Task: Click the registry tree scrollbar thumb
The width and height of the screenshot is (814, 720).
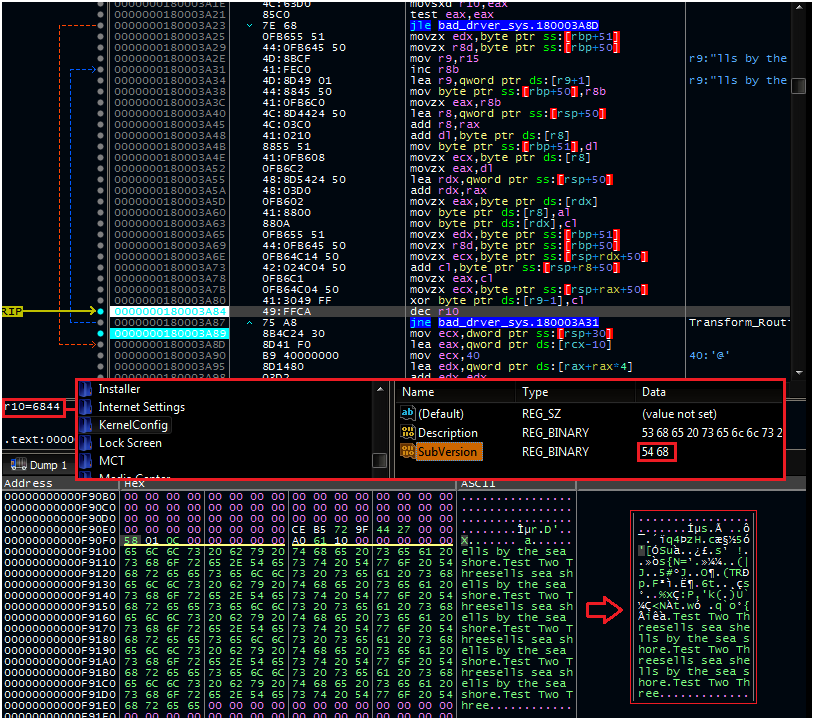Action: coord(380,460)
